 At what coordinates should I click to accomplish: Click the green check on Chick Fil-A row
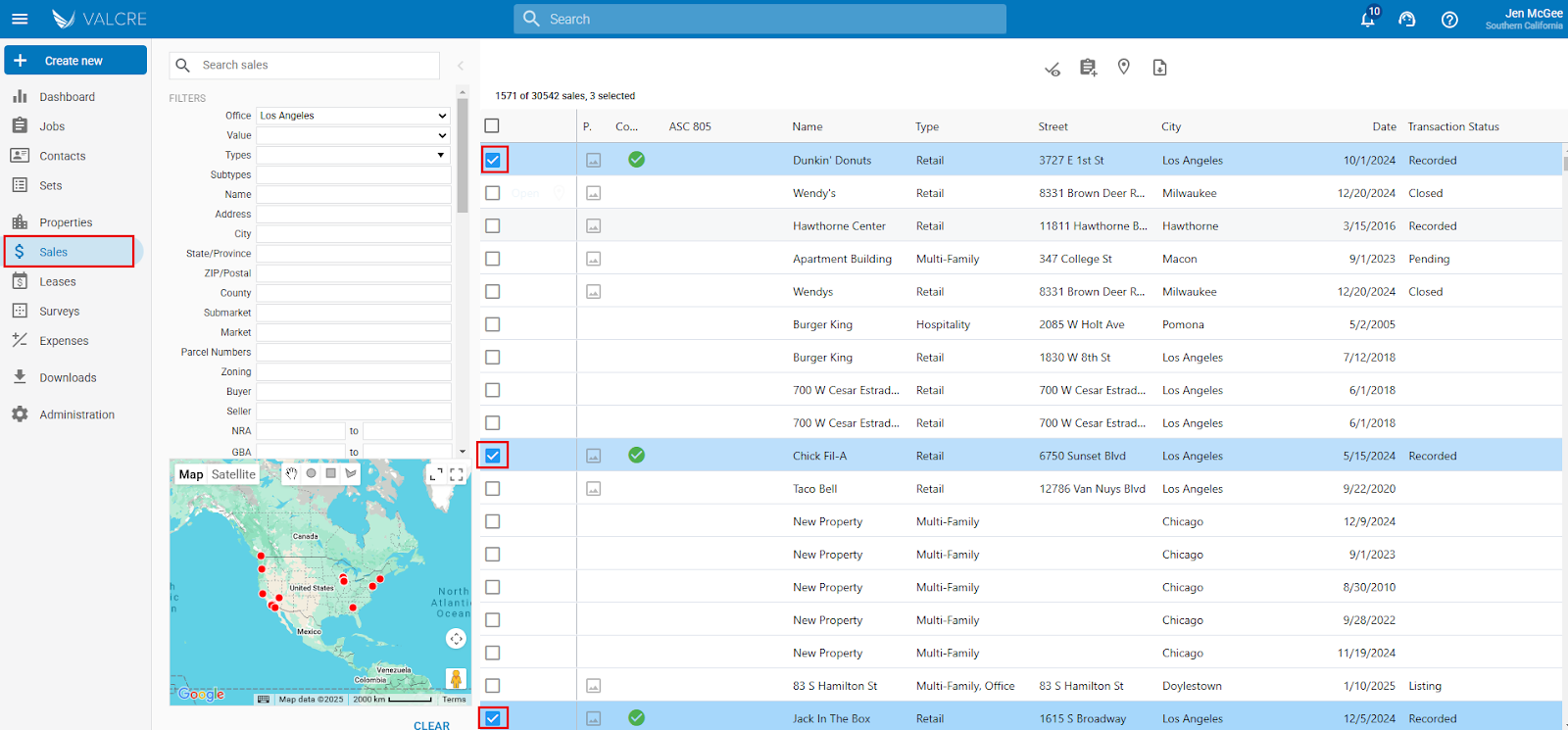click(x=636, y=455)
